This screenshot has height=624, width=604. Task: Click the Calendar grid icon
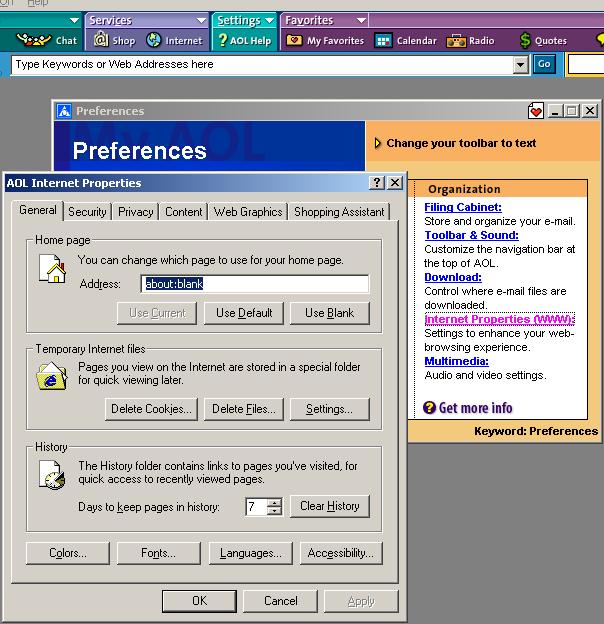point(383,41)
